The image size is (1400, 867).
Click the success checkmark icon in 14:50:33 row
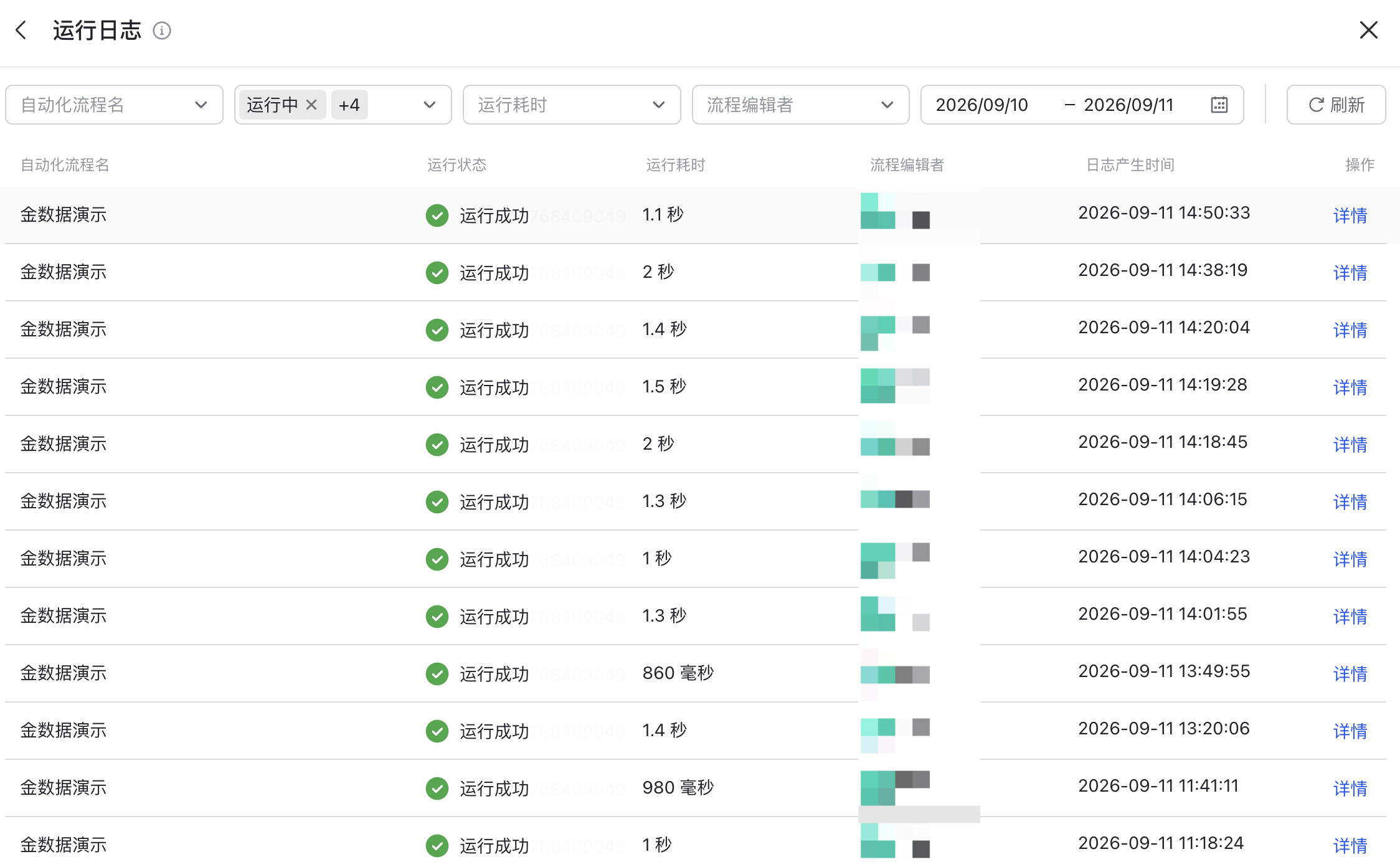tap(437, 216)
